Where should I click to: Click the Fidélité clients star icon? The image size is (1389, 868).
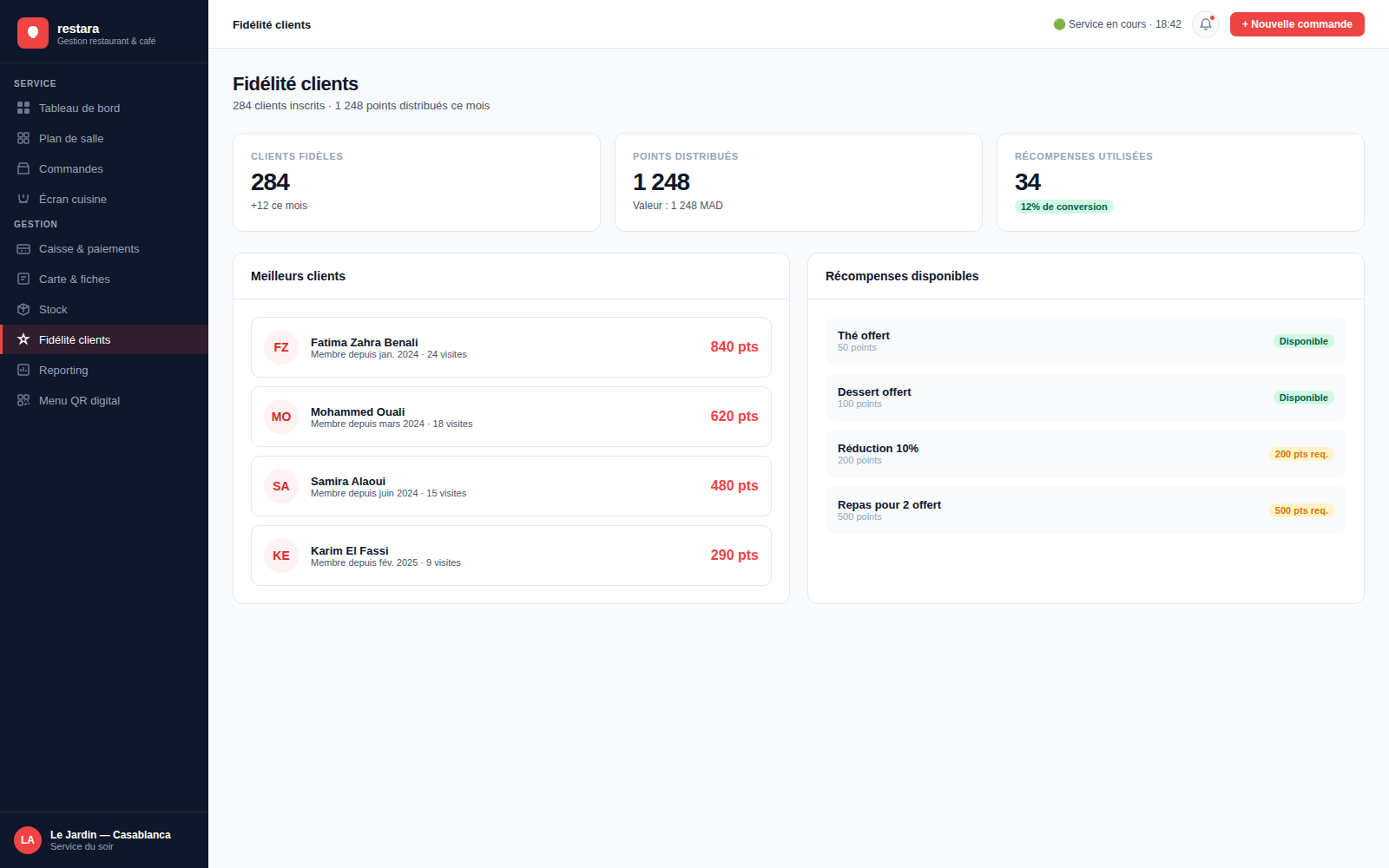[23, 339]
